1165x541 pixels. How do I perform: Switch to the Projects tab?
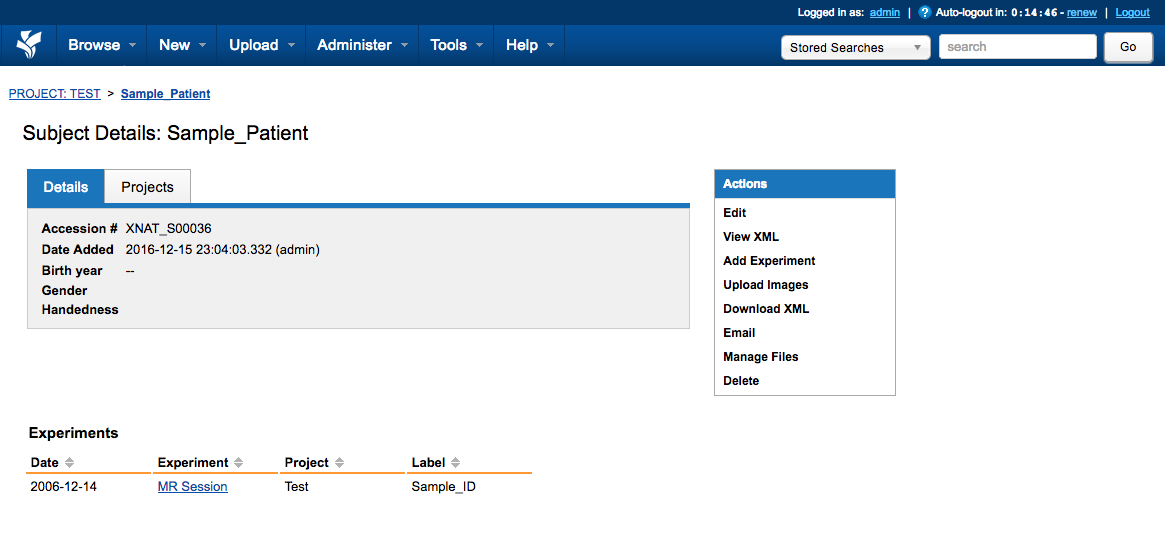tap(147, 187)
